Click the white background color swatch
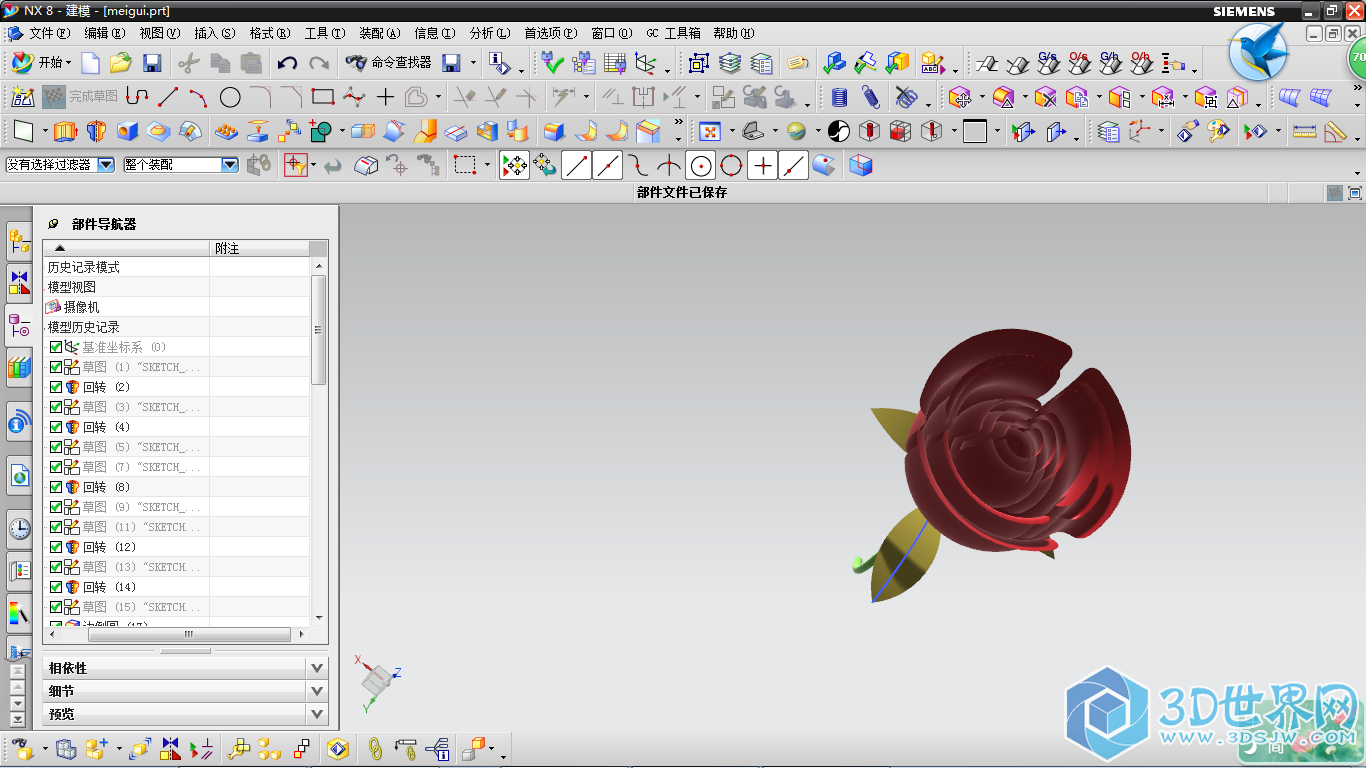Viewport: 1366px width, 768px height. tap(975, 131)
